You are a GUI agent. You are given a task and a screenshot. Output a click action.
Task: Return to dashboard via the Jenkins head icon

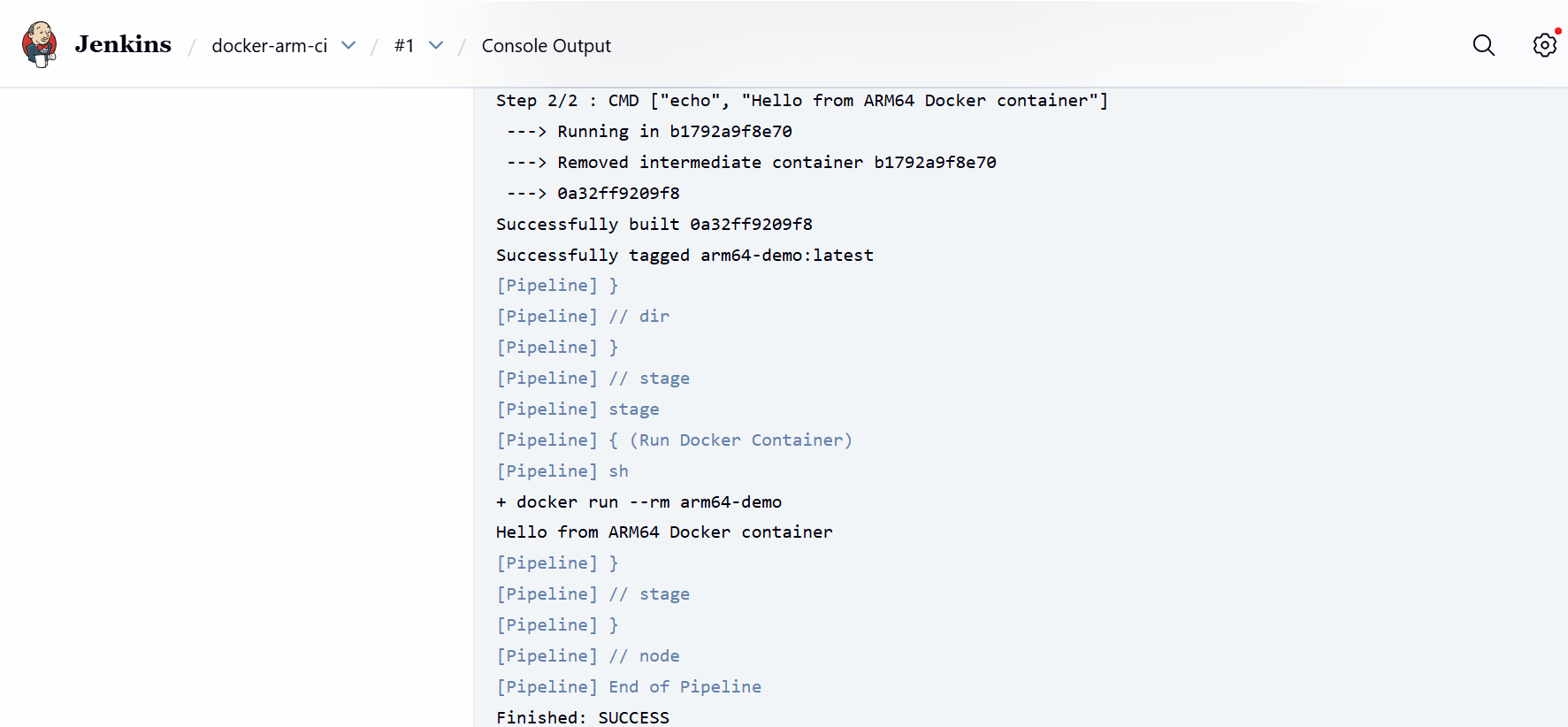(39, 42)
